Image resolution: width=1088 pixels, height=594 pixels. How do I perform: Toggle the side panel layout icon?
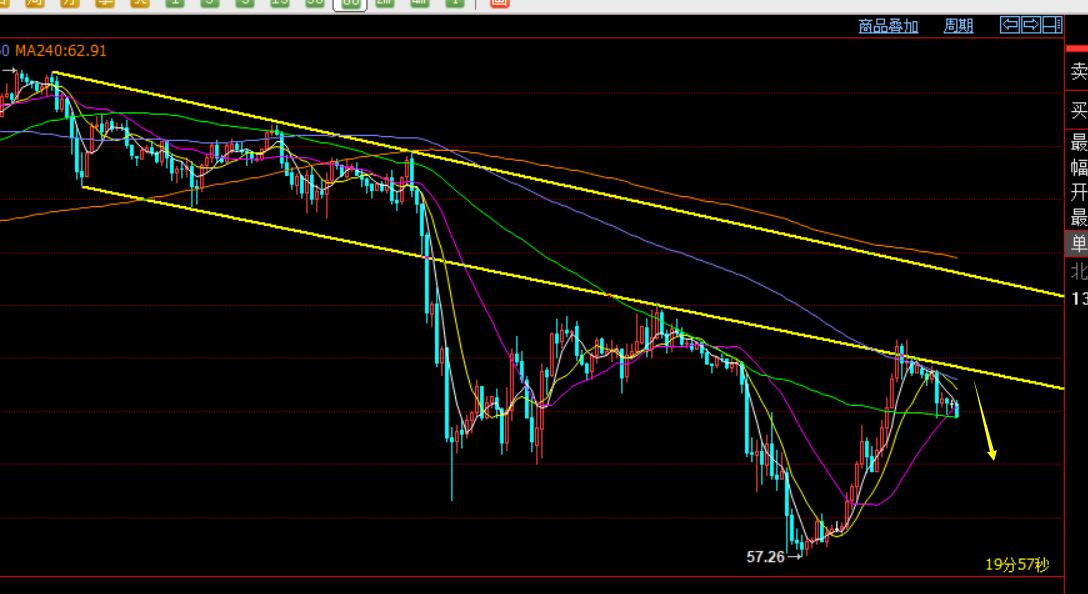click(1053, 26)
